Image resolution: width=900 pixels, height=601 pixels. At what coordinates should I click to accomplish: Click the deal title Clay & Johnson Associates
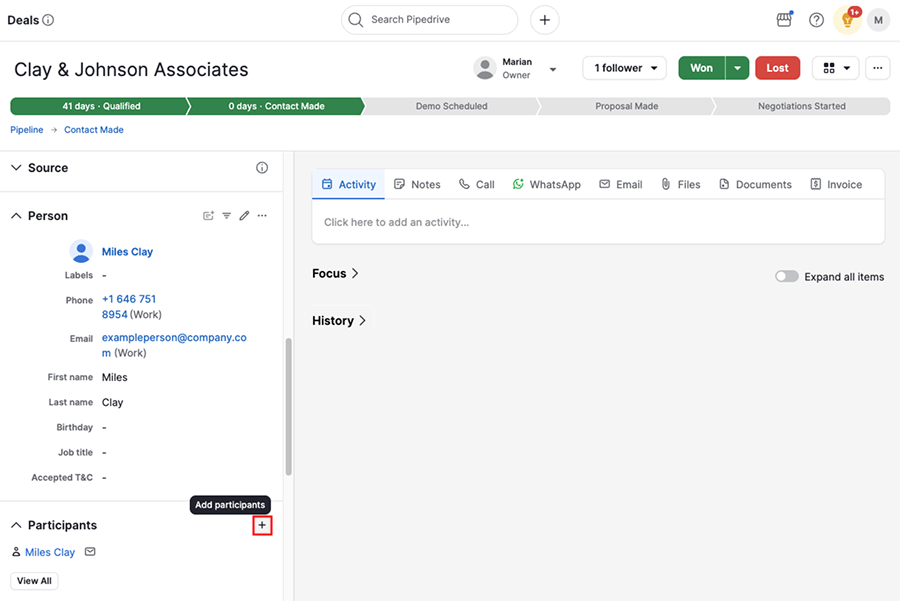[x=131, y=69]
